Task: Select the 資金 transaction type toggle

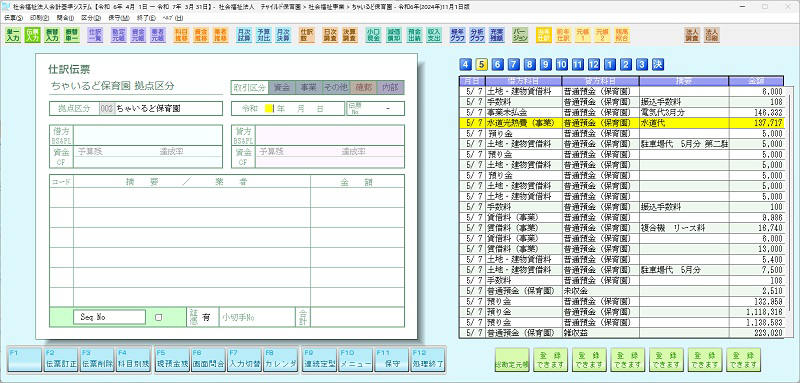Action: [282, 87]
